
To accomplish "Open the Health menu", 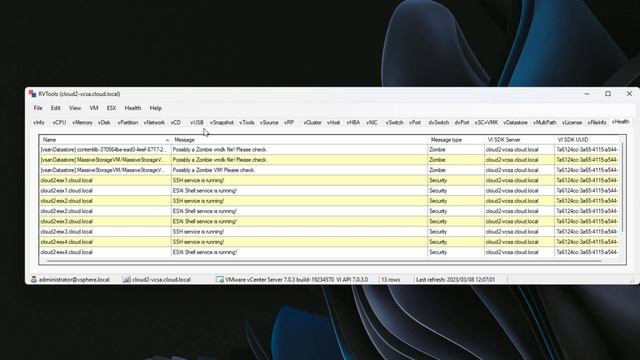I will click(133, 108).
